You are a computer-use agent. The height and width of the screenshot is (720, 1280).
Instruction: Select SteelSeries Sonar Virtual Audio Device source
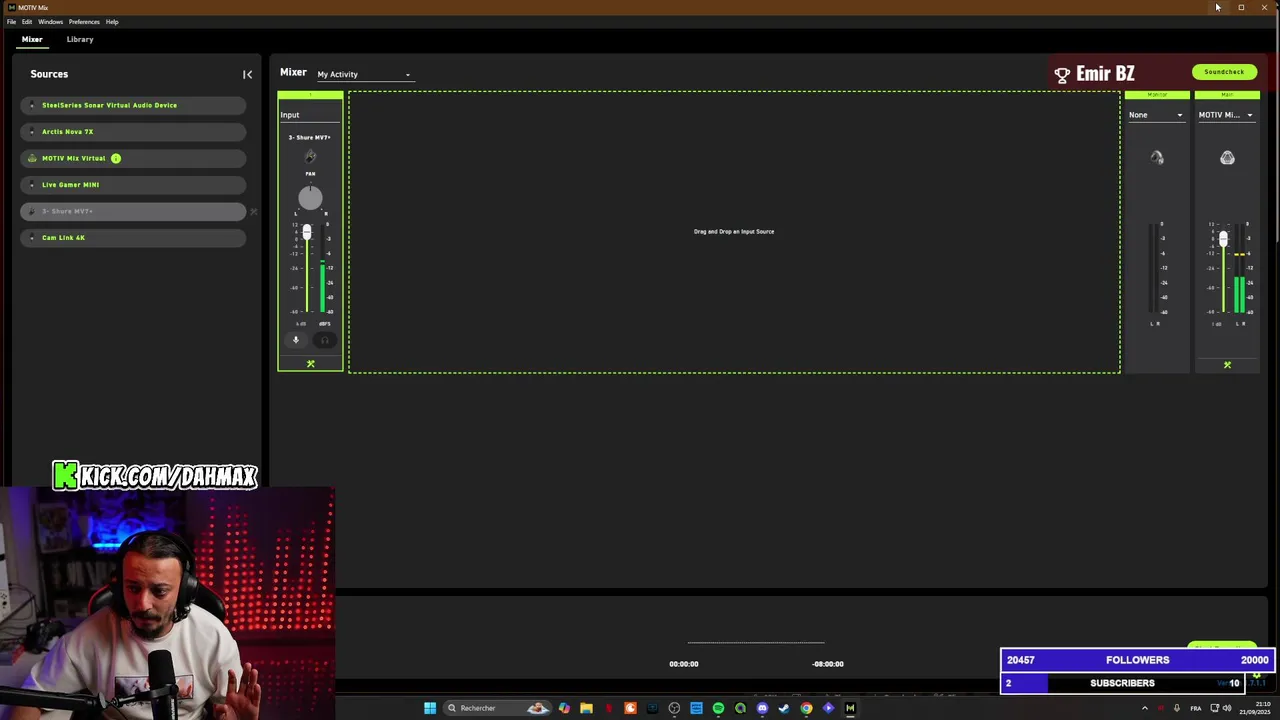[133, 105]
